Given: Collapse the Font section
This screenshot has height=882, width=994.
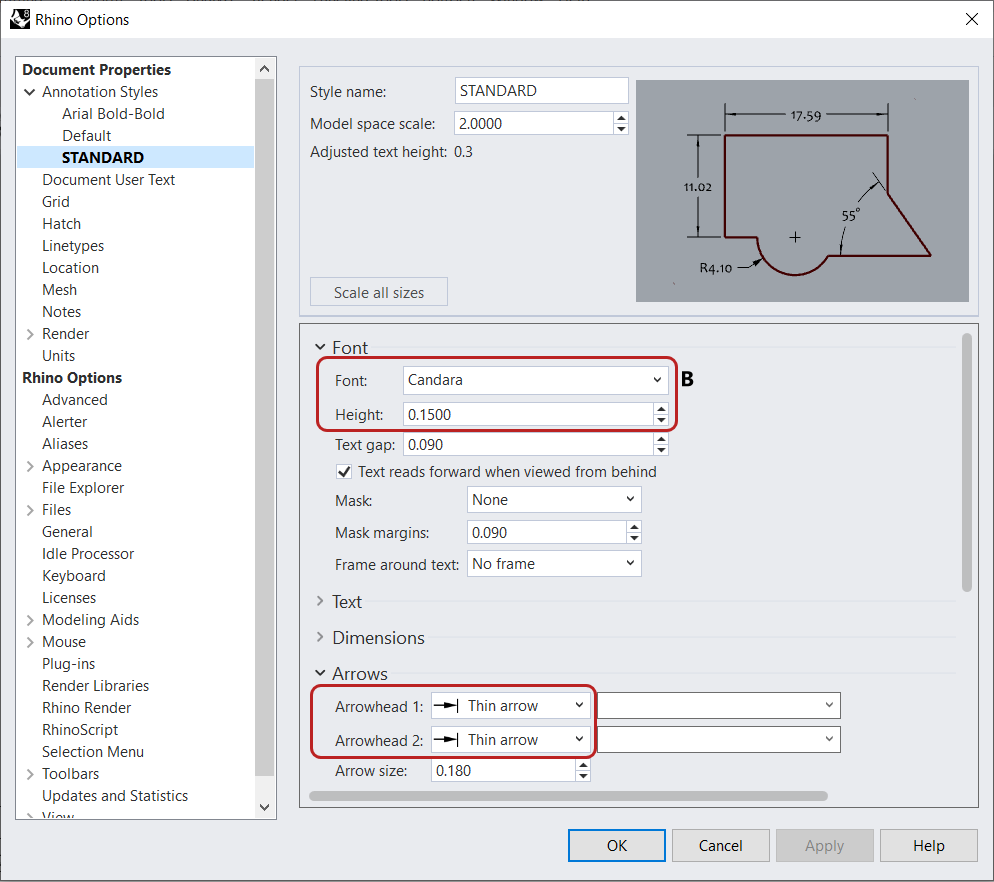Looking at the screenshot, I should [320, 348].
